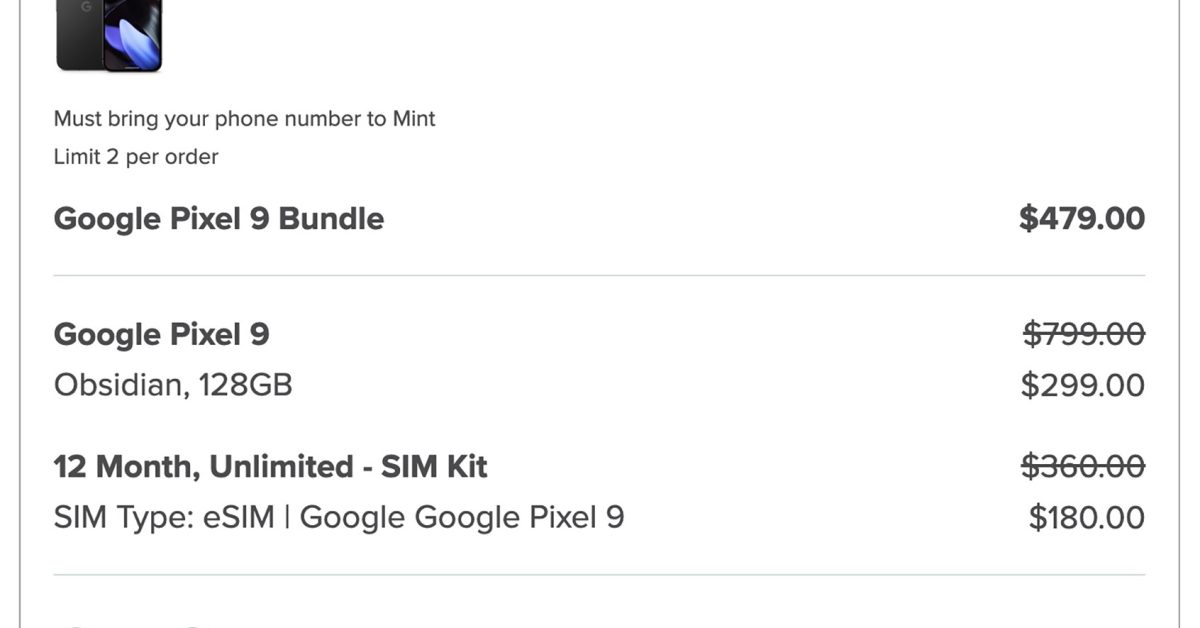The height and width of the screenshot is (628, 1200).
Task: Click the crossed-out $360.00 plan price
Action: coord(1082,467)
